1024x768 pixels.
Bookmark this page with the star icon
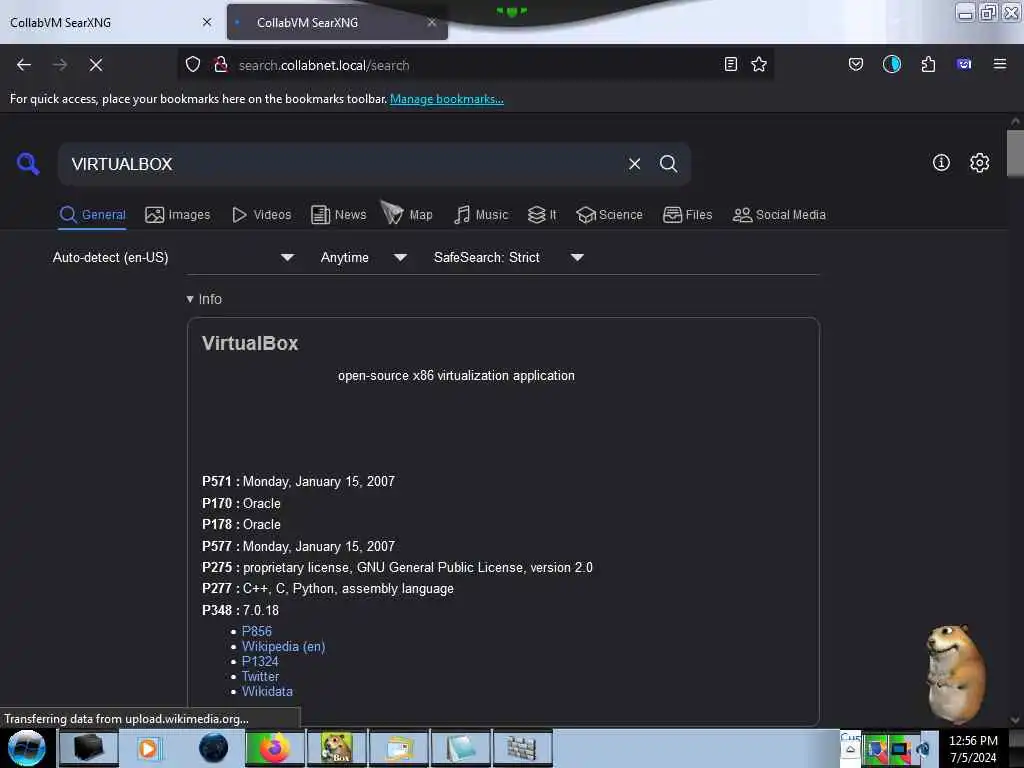(759, 64)
